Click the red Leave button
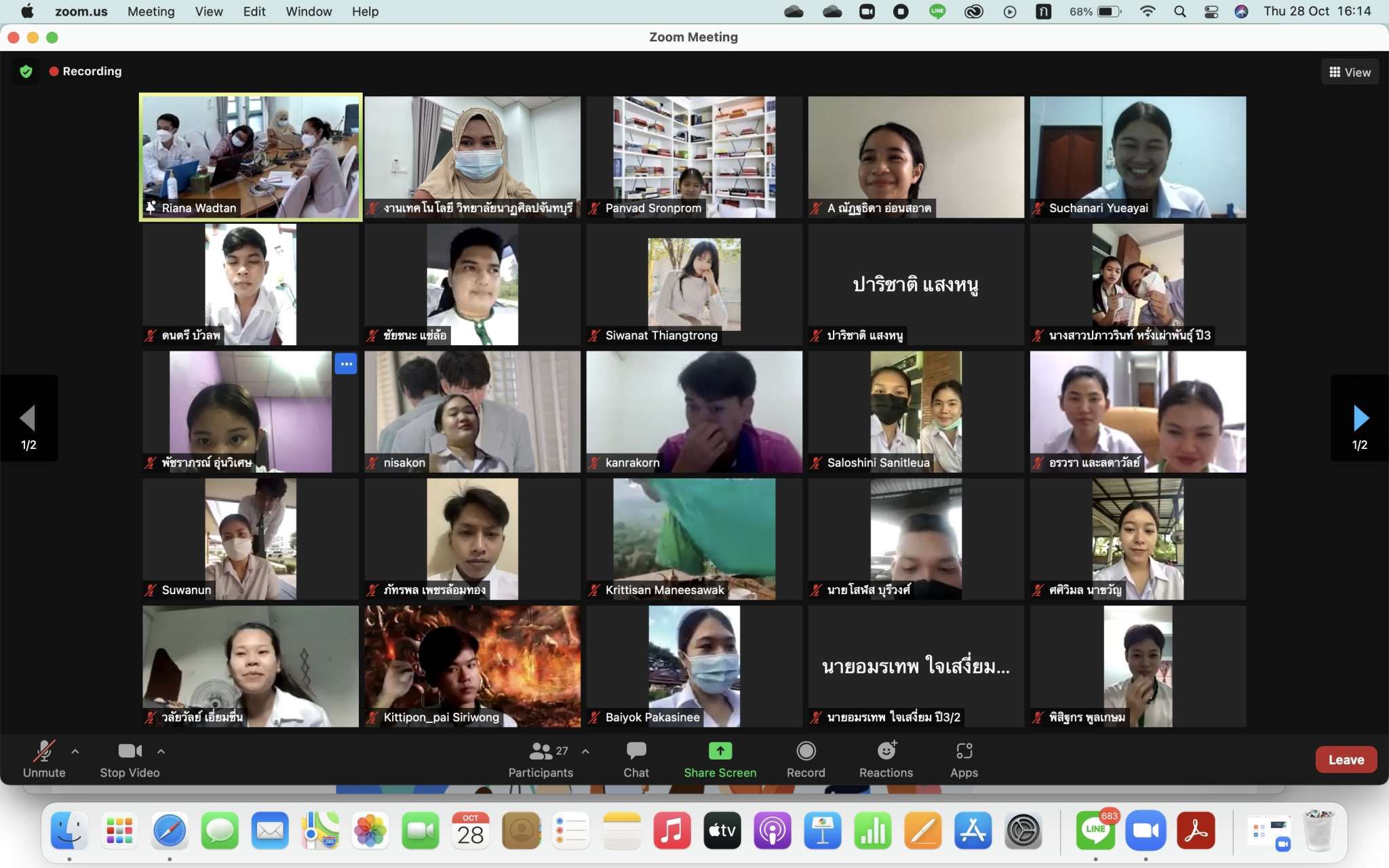The width and height of the screenshot is (1389, 868). click(x=1346, y=759)
